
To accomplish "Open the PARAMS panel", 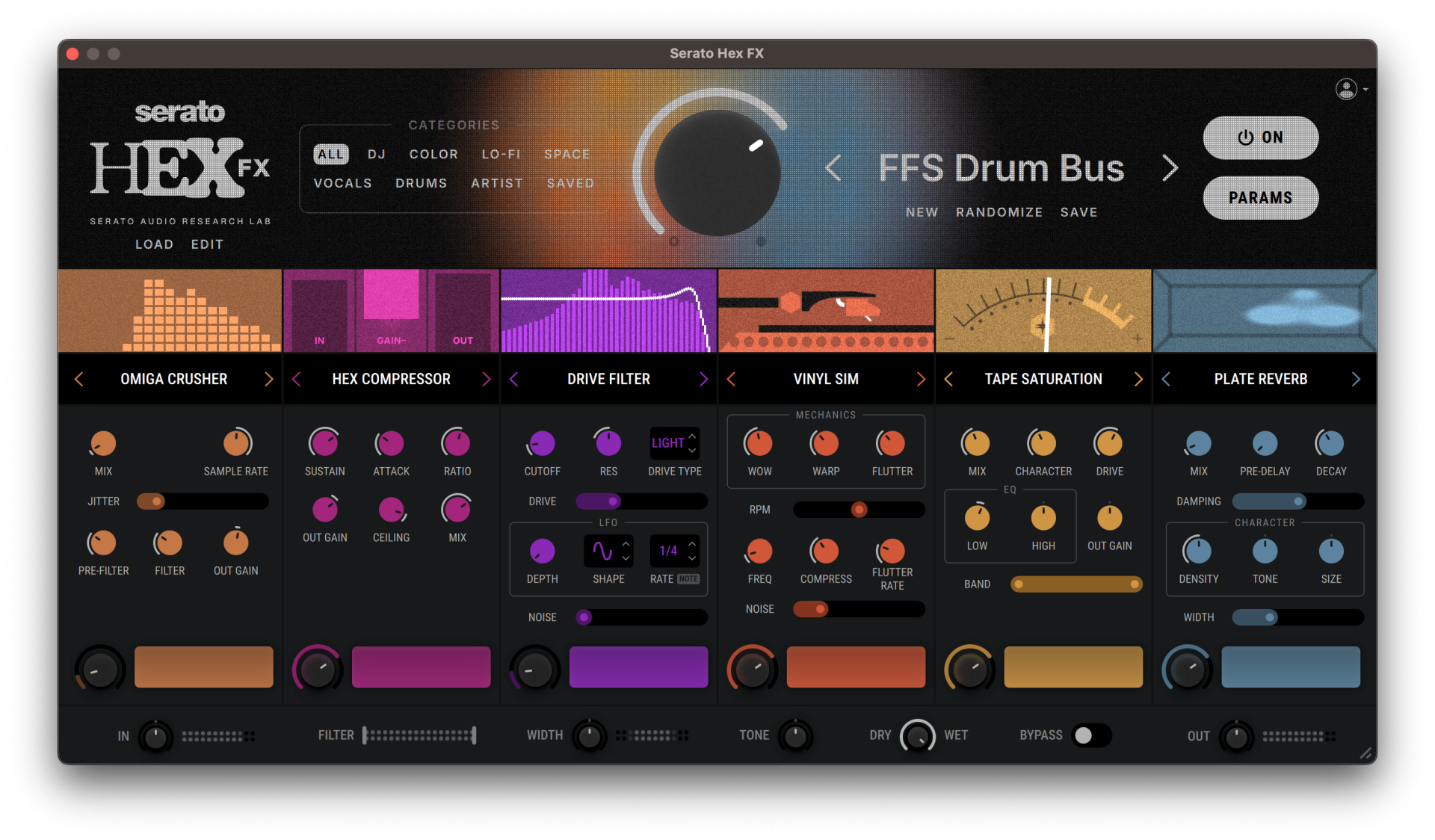I will 1260,197.
